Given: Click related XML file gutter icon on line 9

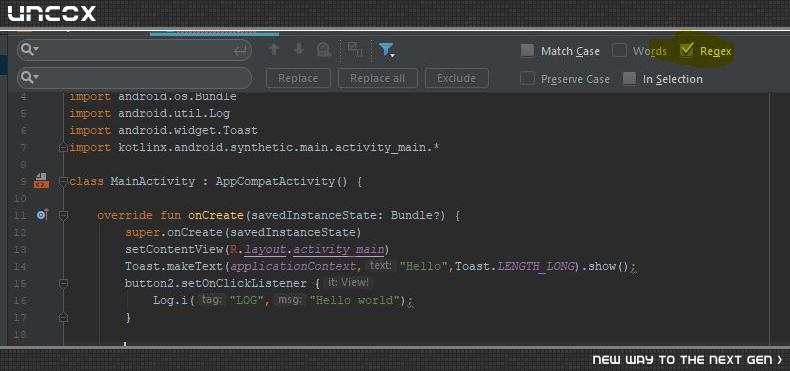Looking at the screenshot, I should click(41, 181).
